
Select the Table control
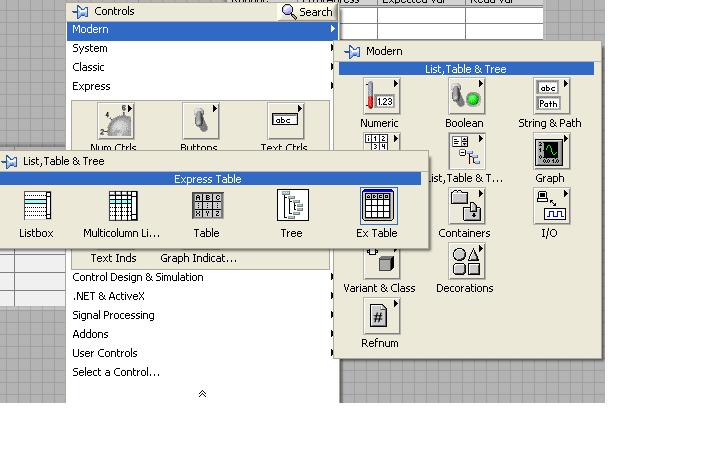(208, 206)
